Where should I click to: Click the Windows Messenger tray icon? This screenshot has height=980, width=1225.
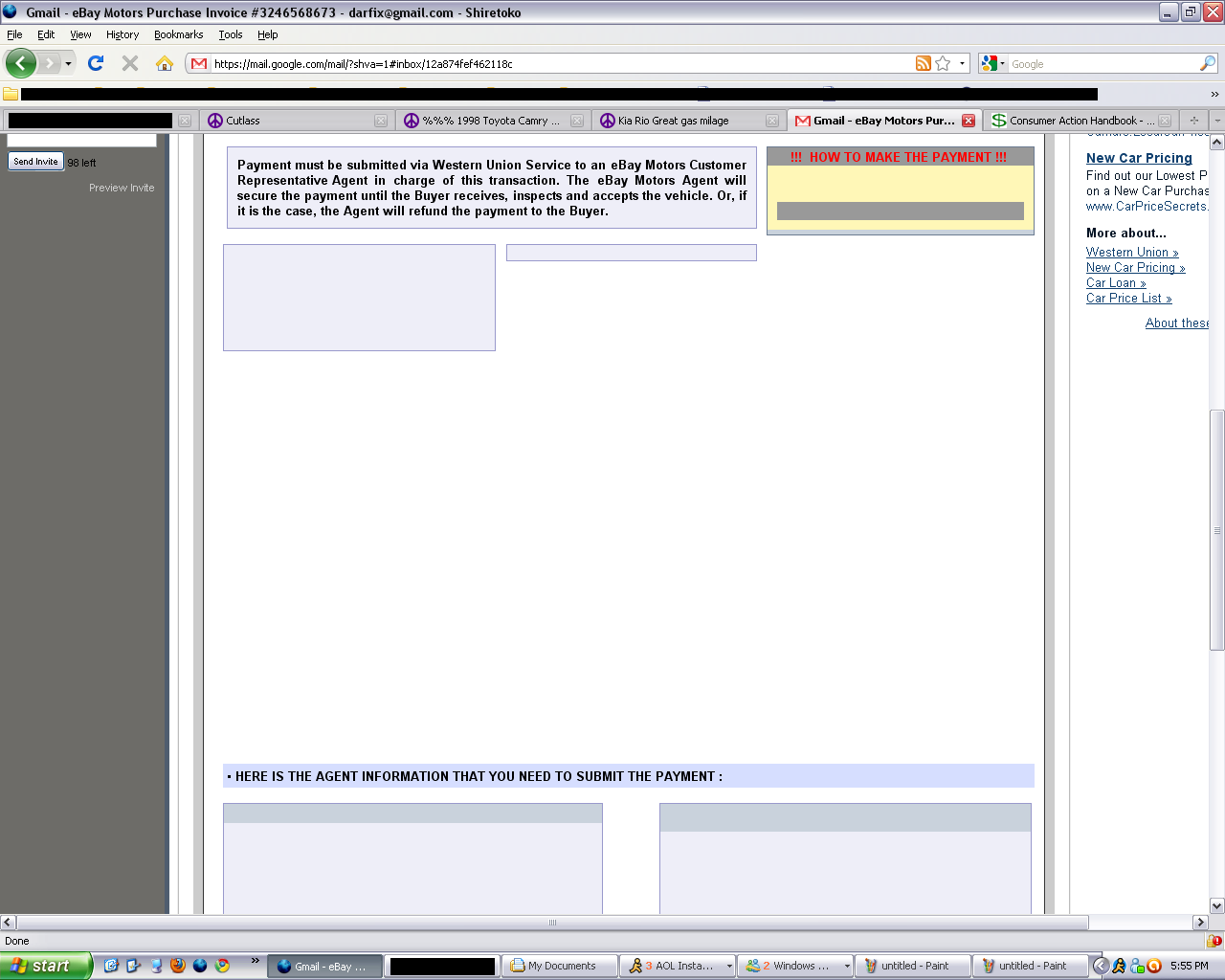tap(1137, 966)
